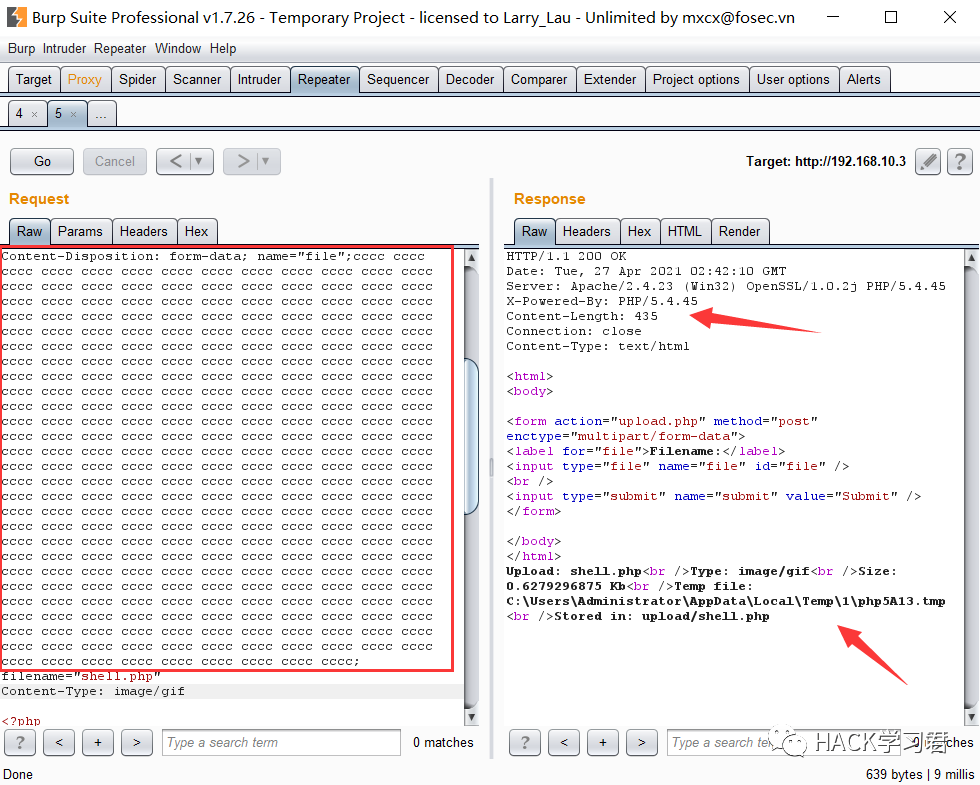Click the Burp Suite logo icon
The width and height of the screenshot is (980, 785).
tap(16, 17)
